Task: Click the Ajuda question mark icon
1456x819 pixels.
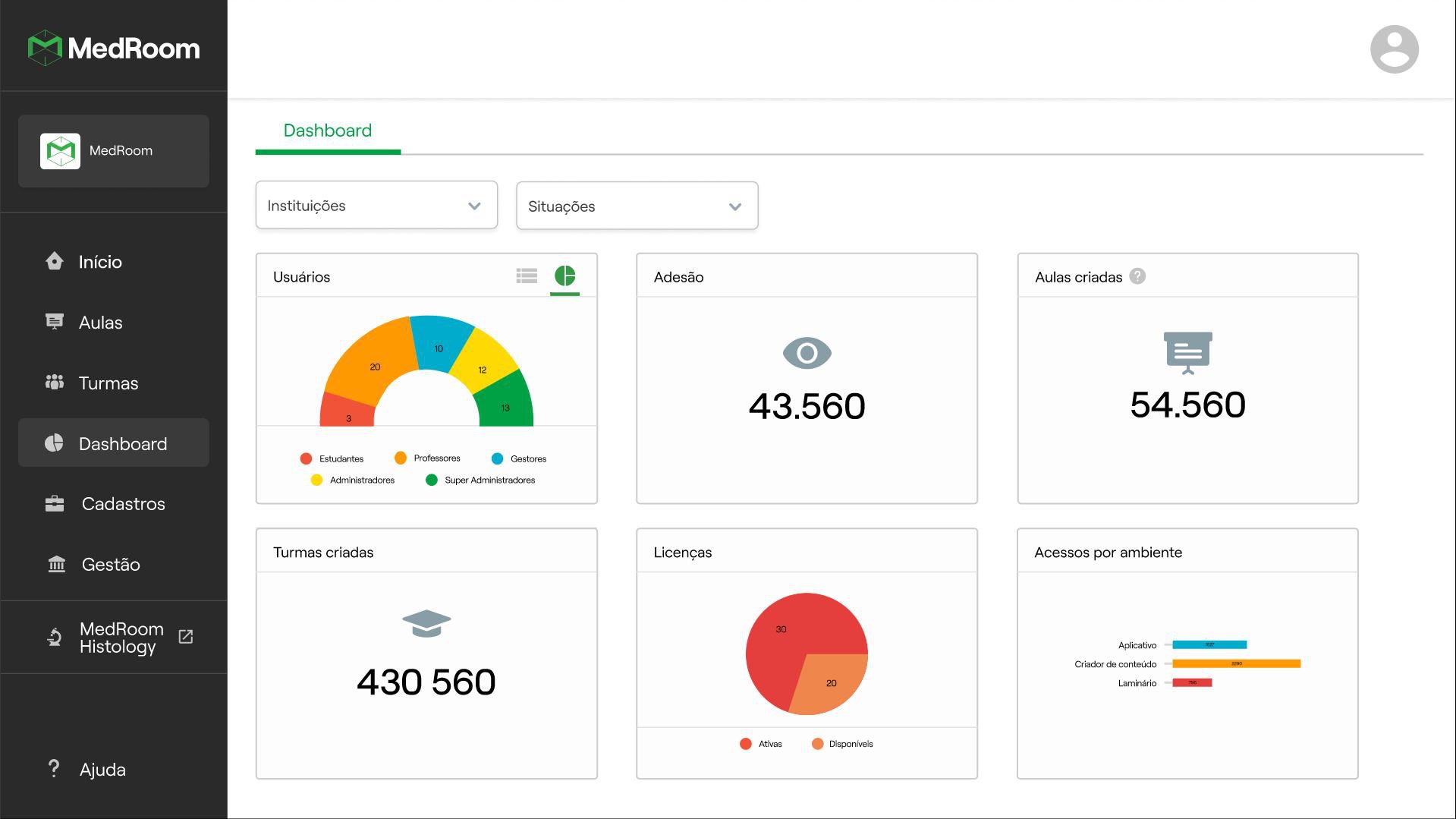Action: tap(53, 768)
